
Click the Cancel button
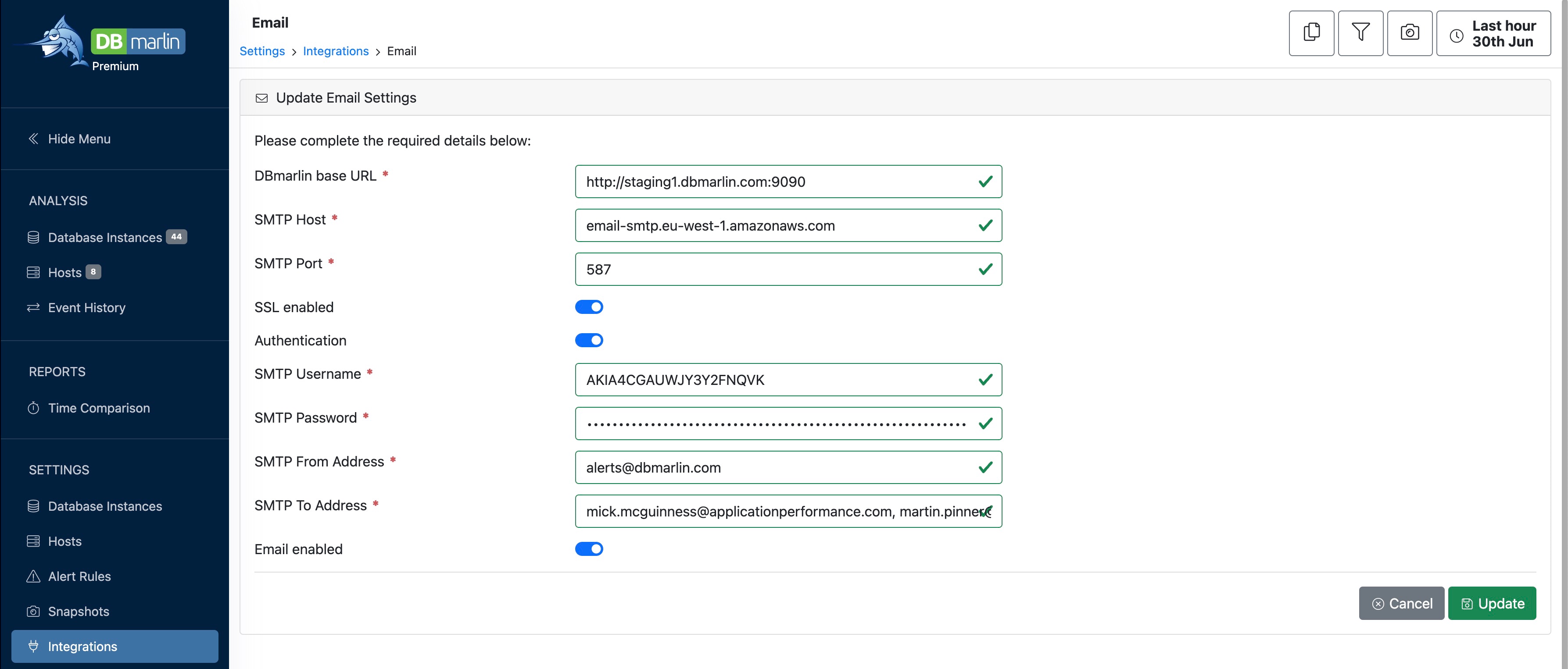tap(1401, 603)
